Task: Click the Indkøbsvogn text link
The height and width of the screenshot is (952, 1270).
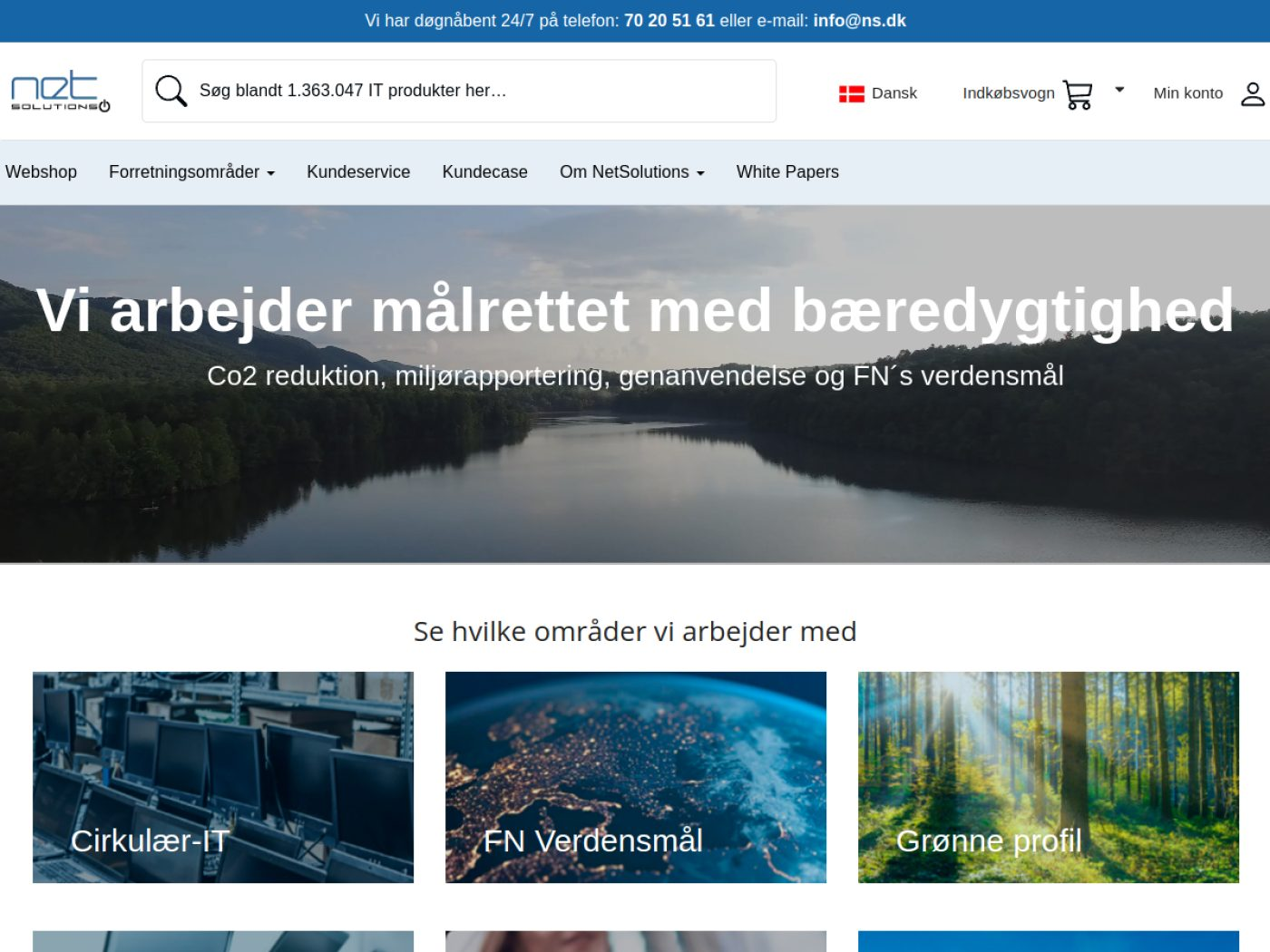Action: click(1008, 93)
